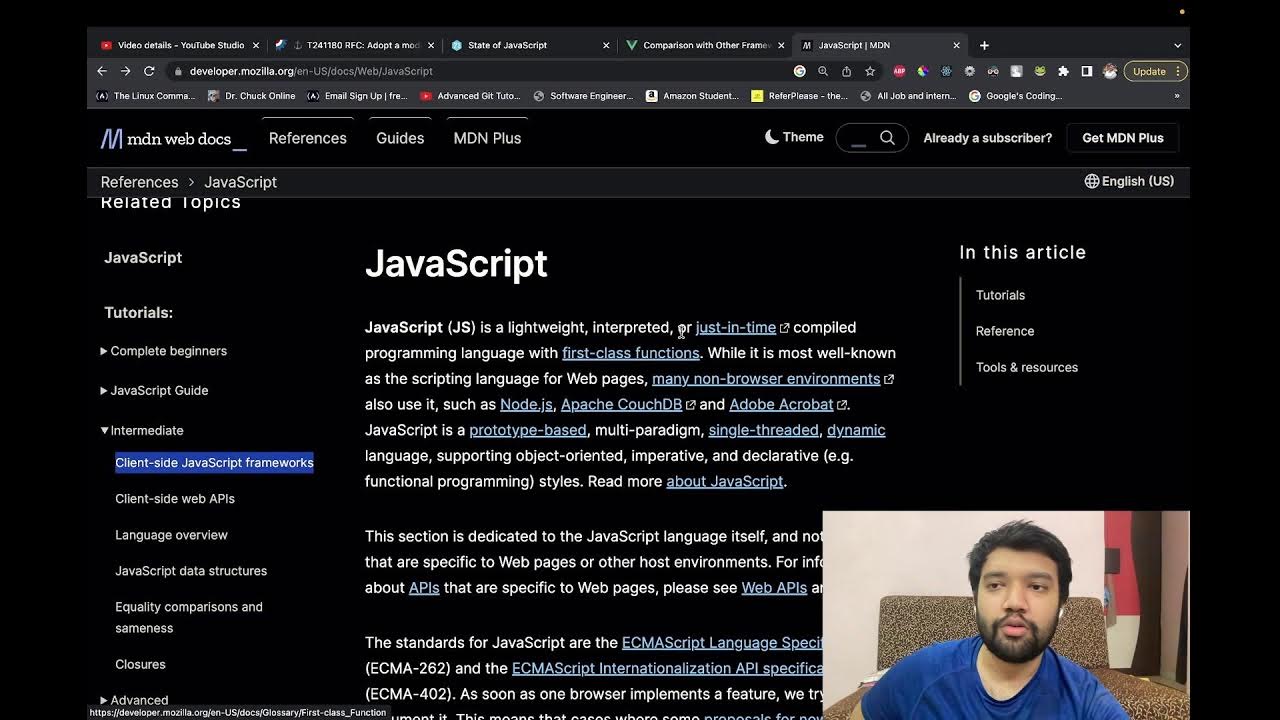Expand the Complete beginners section

coord(164,351)
